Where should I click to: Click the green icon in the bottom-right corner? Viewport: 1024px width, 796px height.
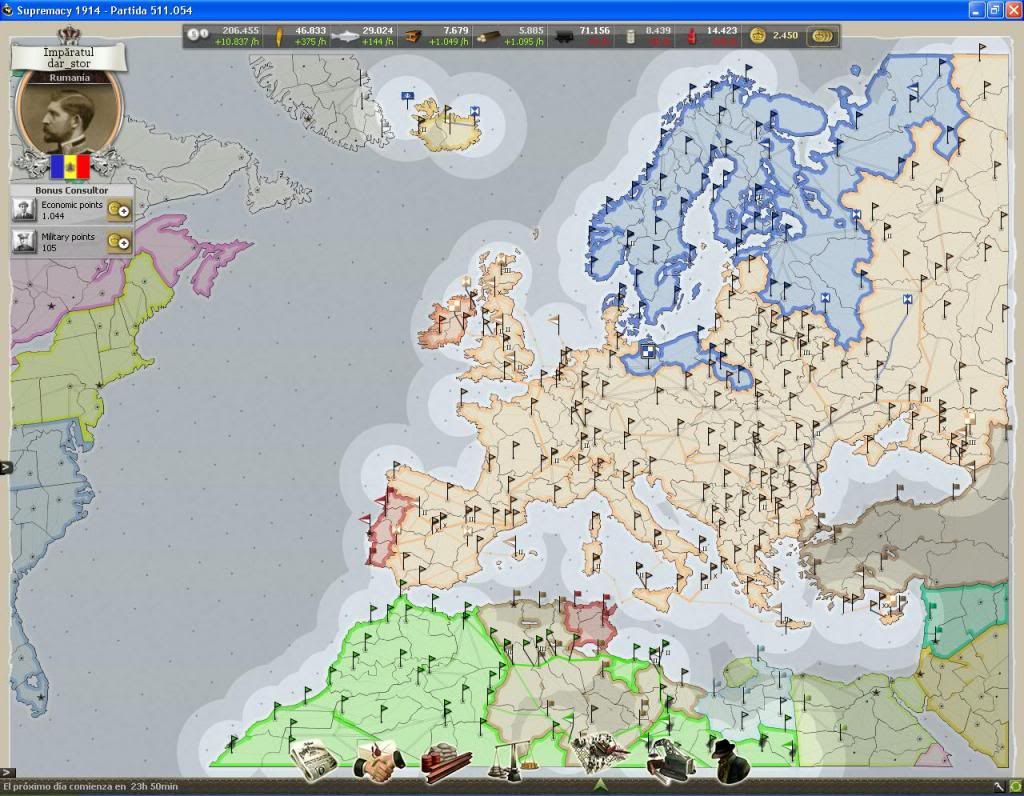[x=1016, y=787]
